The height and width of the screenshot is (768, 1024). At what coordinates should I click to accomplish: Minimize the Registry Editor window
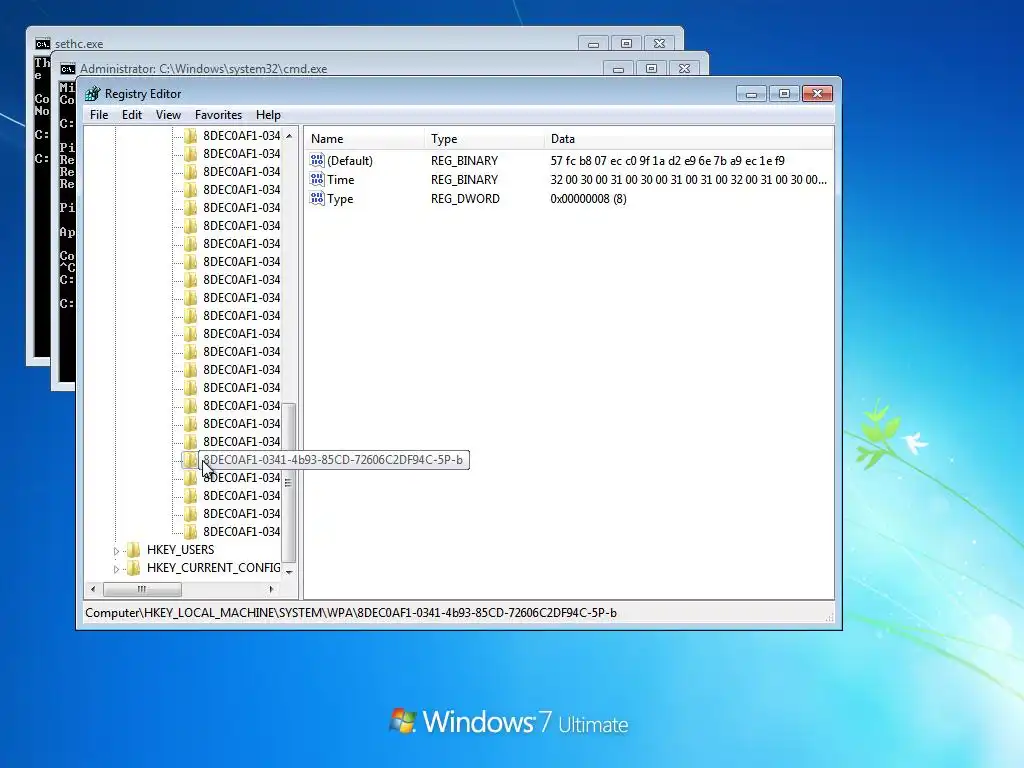(x=752, y=93)
